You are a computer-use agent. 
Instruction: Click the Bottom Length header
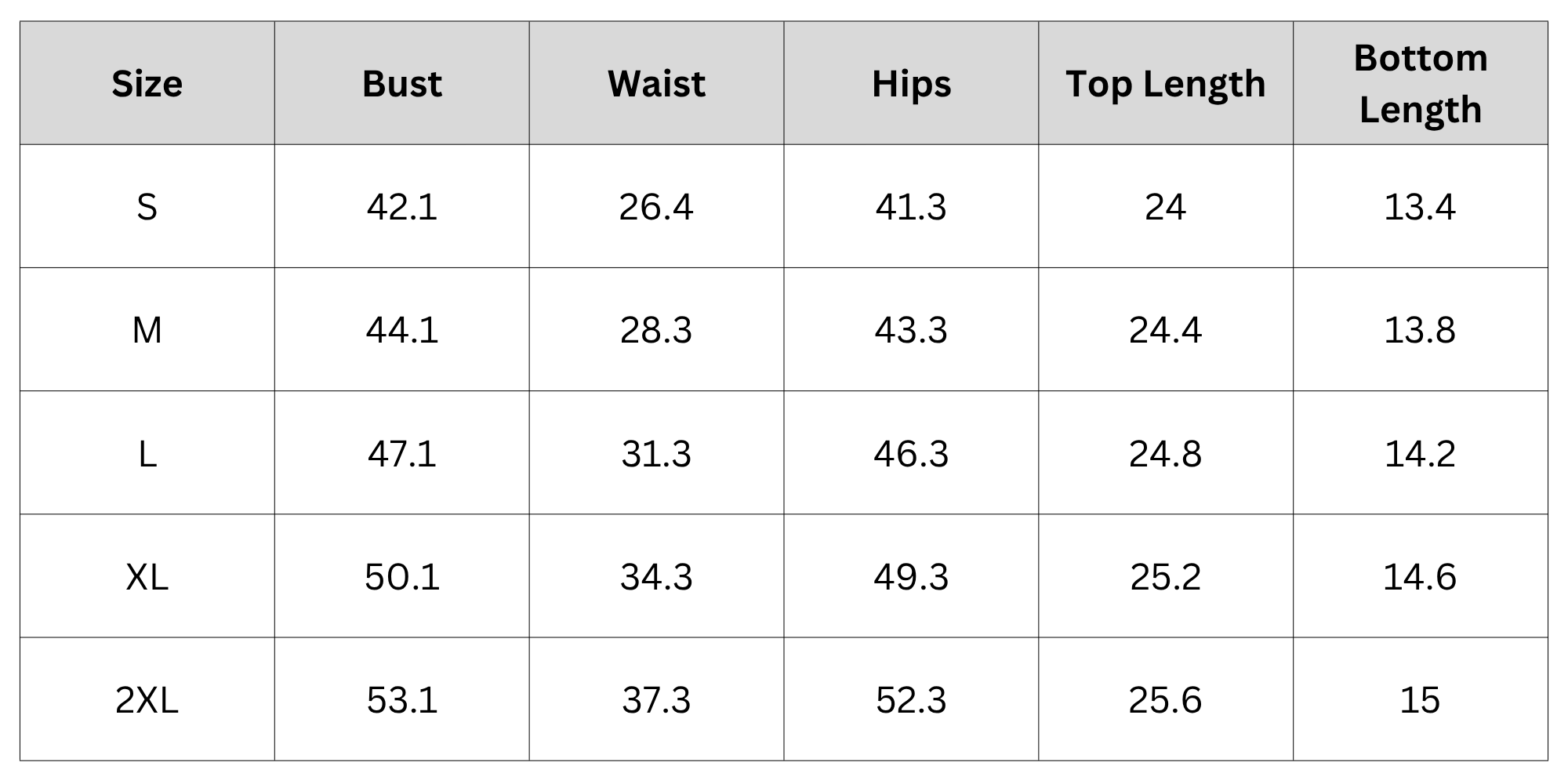click(x=1421, y=83)
